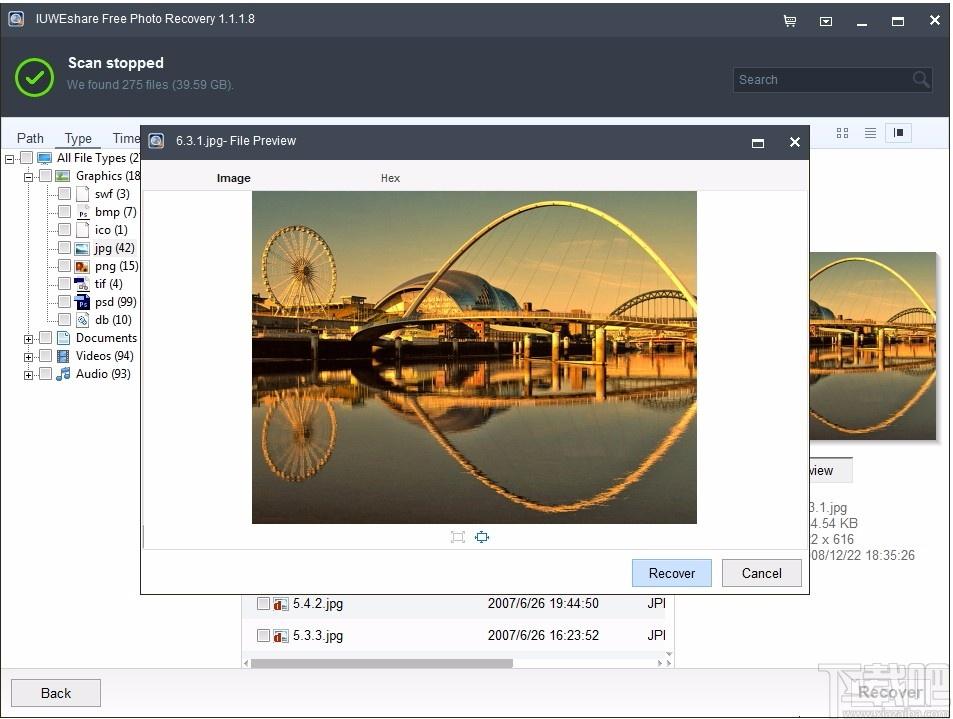This screenshot has height=719, width=953.
Task: Click the All File Types computer icon
Action: (x=44, y=159)
